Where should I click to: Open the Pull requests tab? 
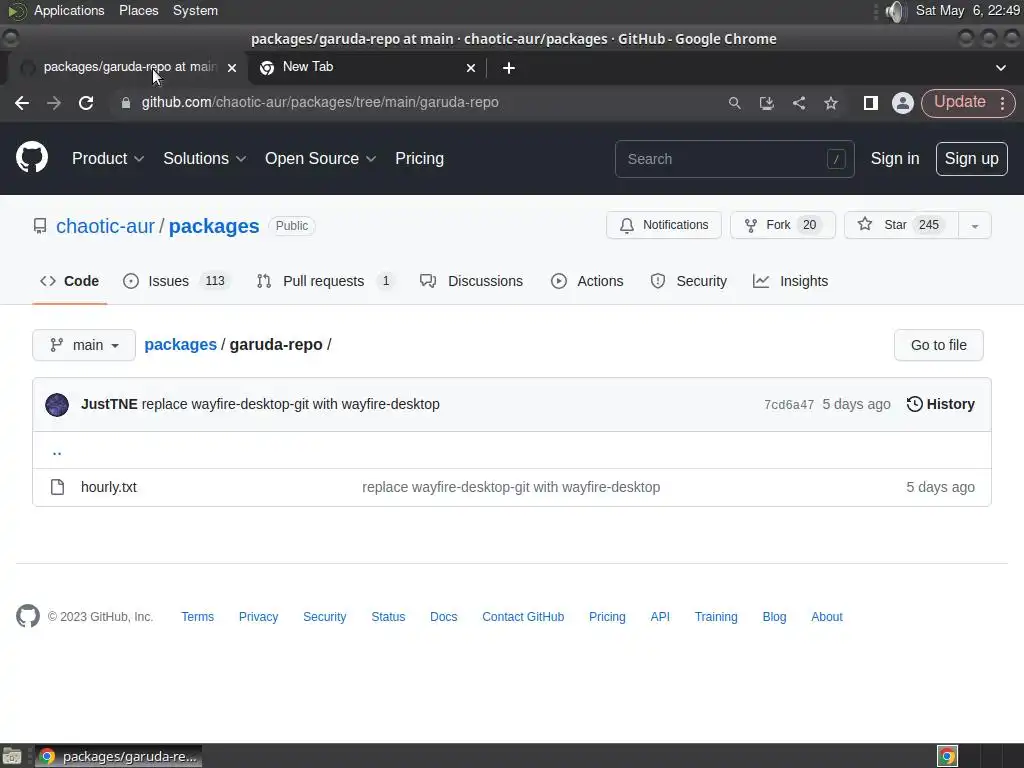[325, 281]
